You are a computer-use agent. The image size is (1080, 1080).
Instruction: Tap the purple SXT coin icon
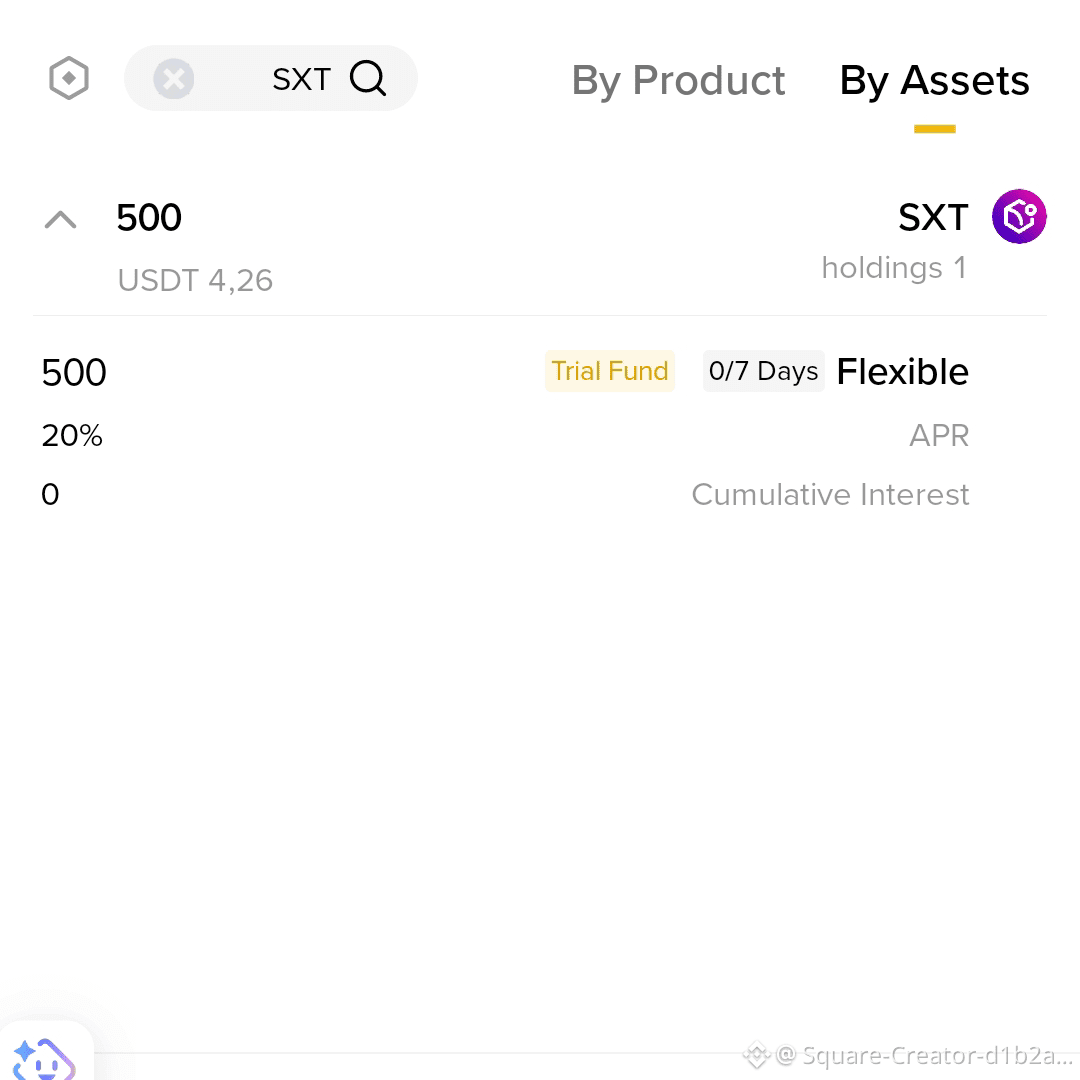click(1019, 216)
